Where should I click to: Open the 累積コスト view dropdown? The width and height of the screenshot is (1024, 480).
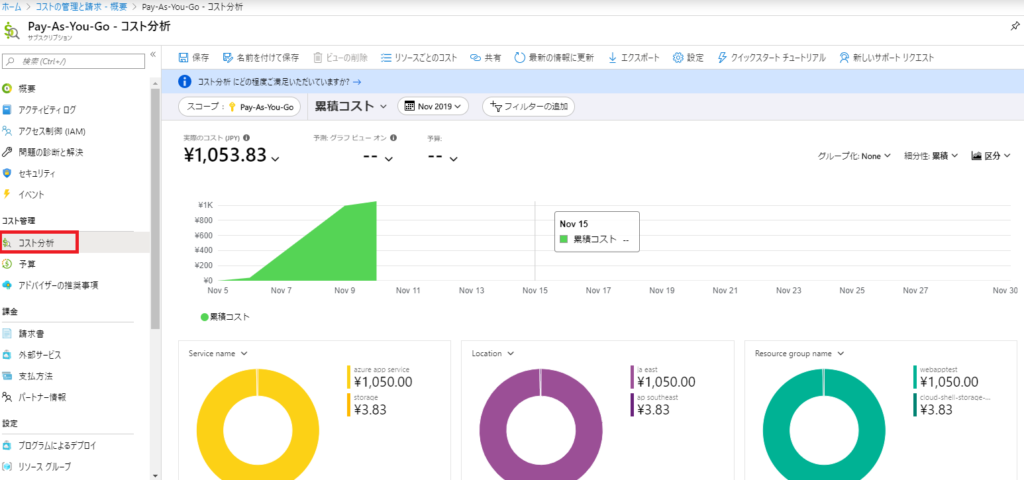pos(351,106)
